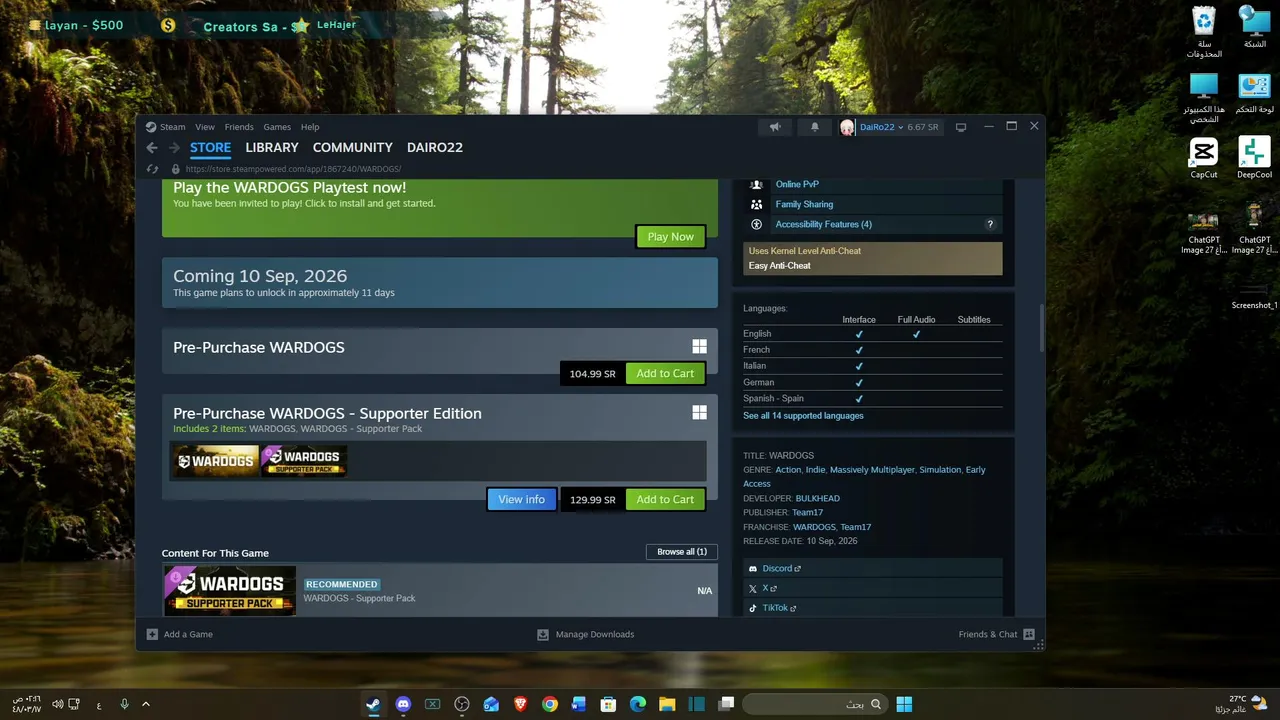Open the Friends menu

[x=239, y=127]
